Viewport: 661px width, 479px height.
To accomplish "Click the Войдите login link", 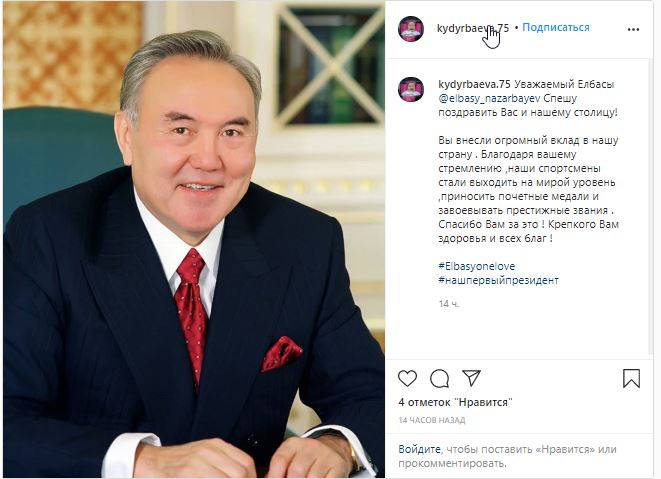I will pos(419,449).
